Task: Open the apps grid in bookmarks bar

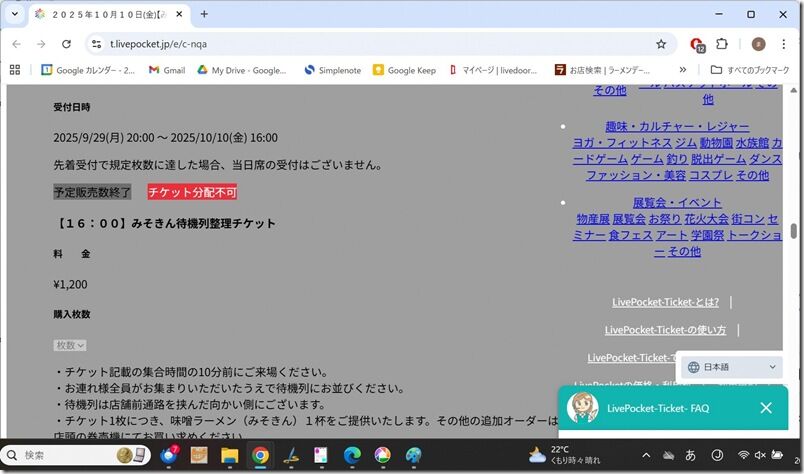Action: [15, 70]
